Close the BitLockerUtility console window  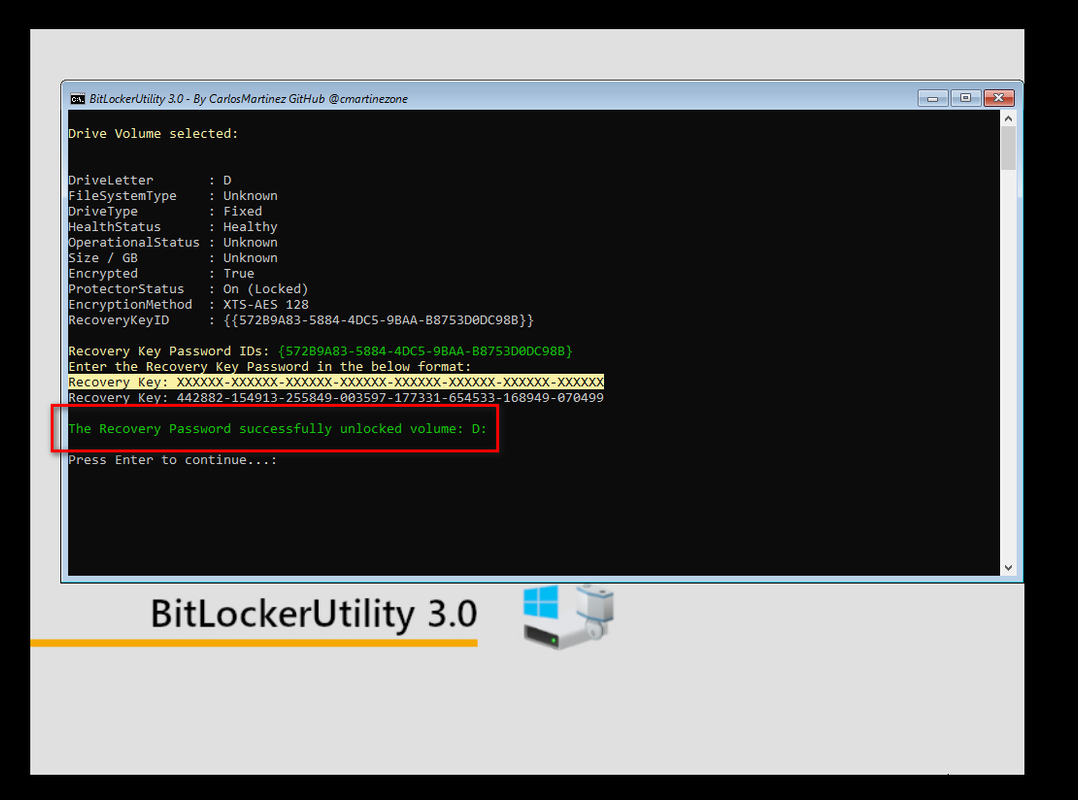pyautogui.click(x=999, y=98)
